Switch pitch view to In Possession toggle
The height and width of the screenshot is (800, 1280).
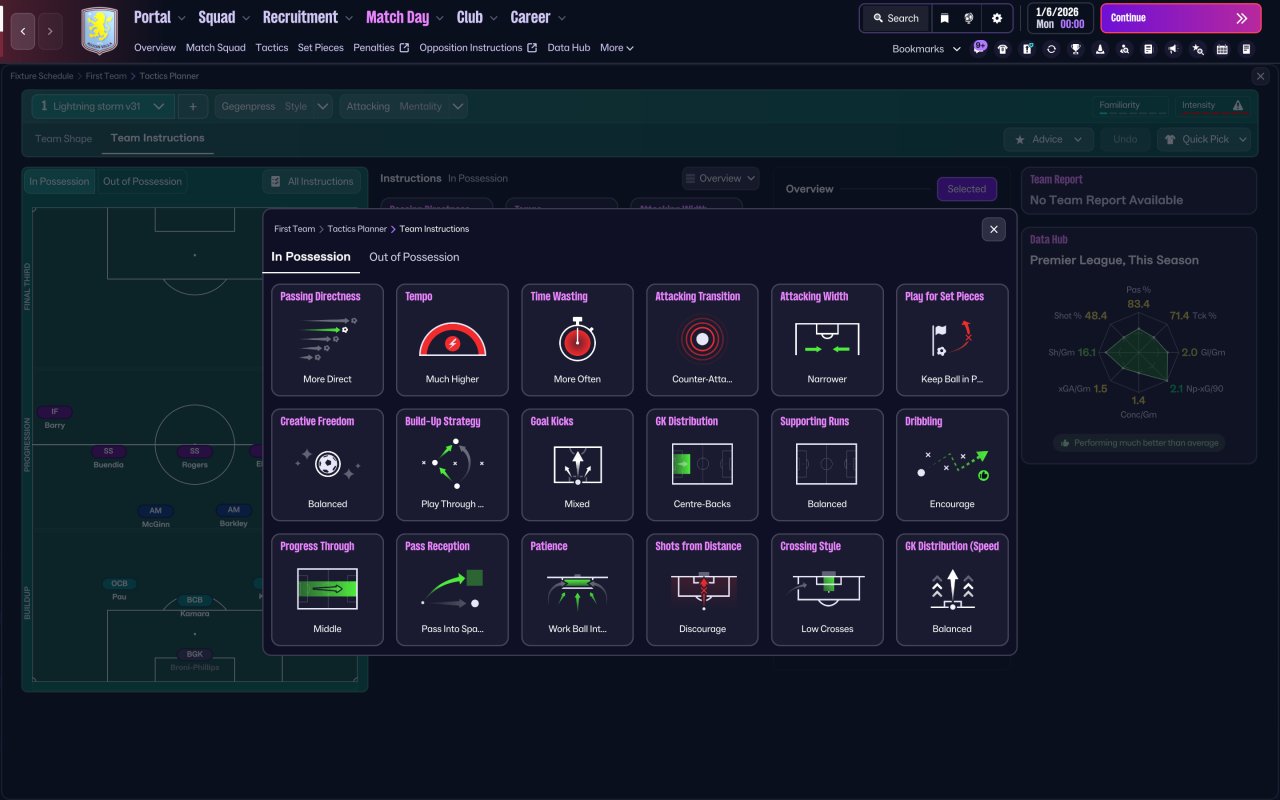59,181
